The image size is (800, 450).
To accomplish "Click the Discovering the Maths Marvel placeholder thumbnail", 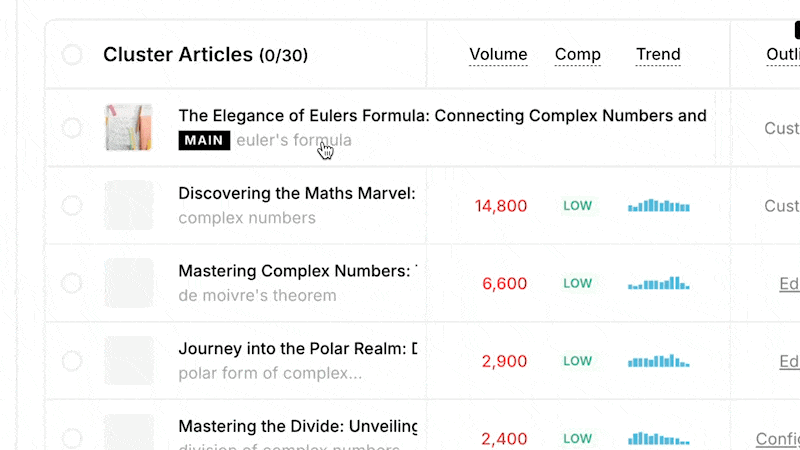I will 129,205.
